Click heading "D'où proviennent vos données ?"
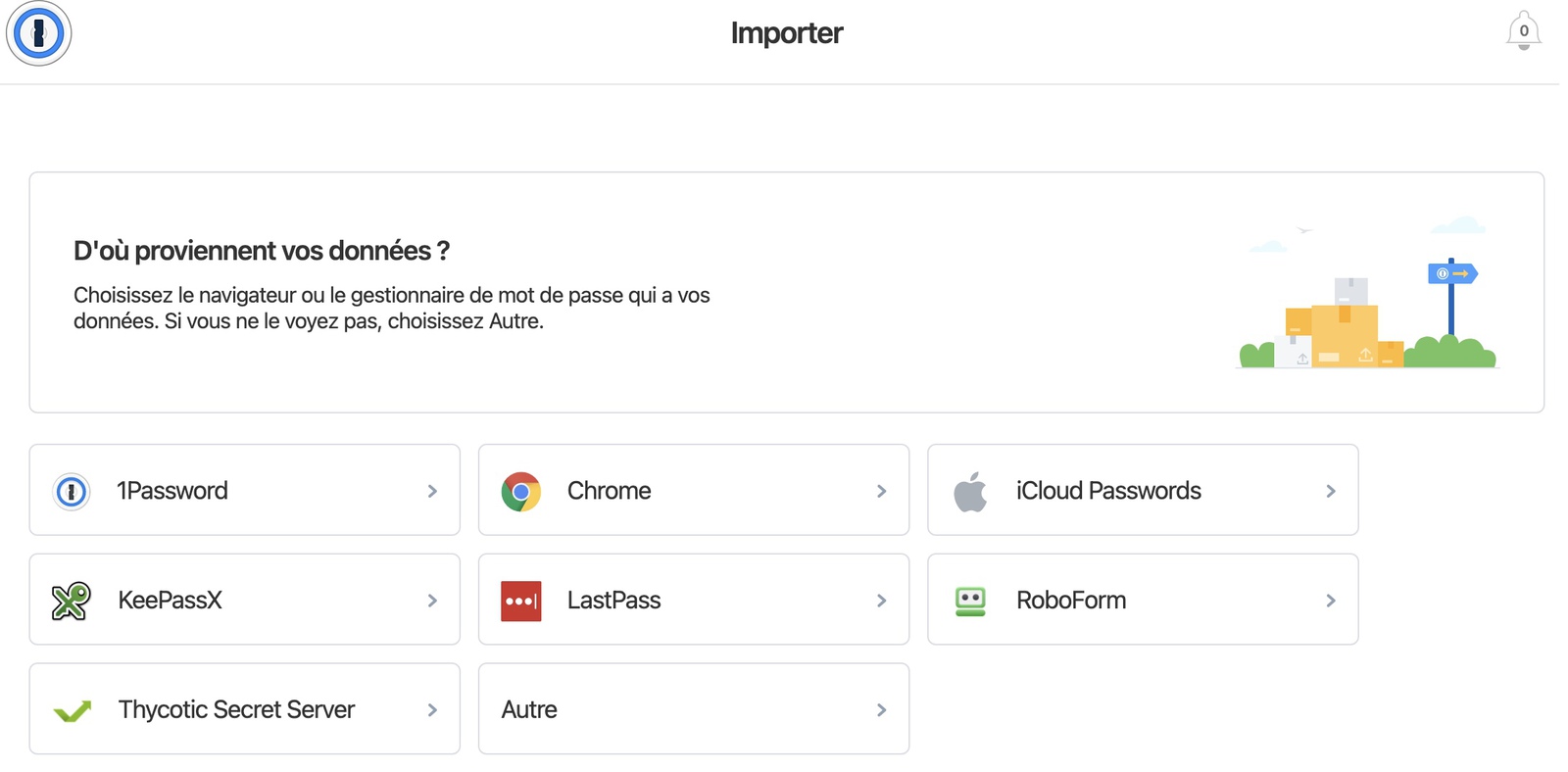The height and width of the screenshot is (772, 1568). coord(262,251)
